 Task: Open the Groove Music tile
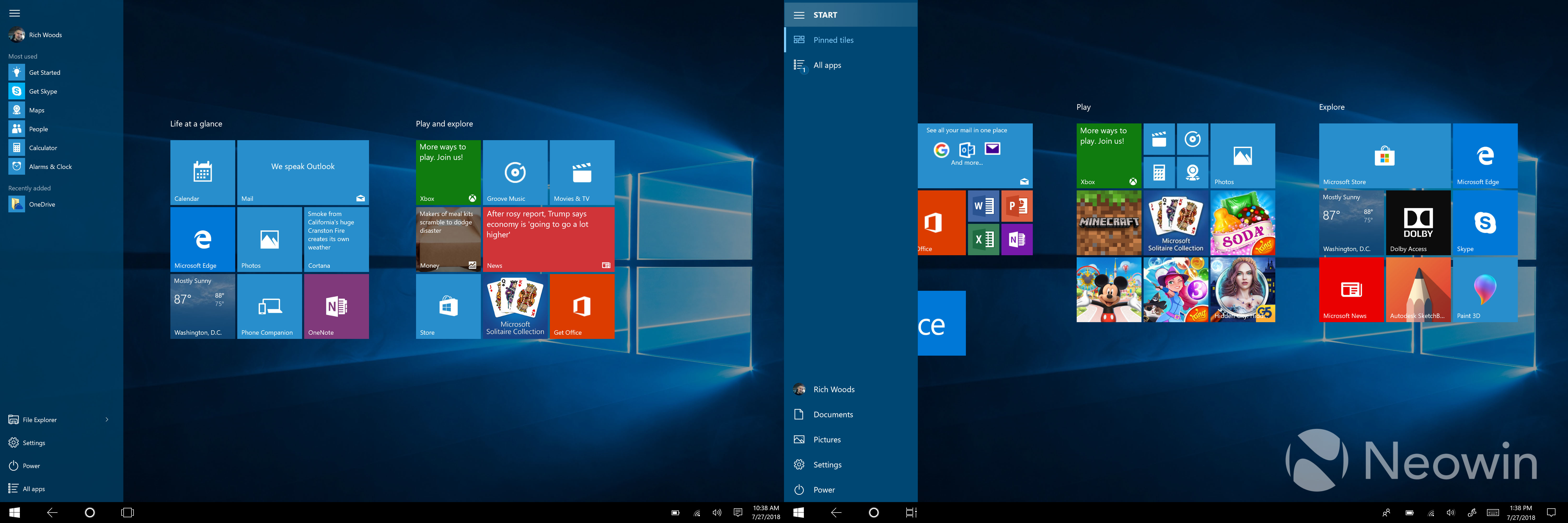click(515, 172)
